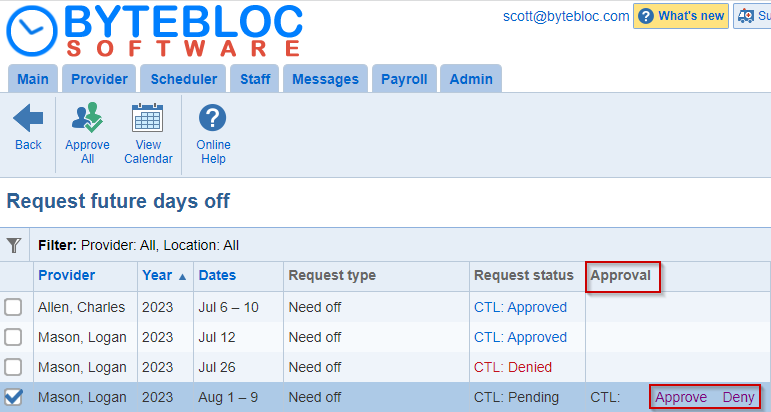Click the What's new help icon

point(646,16)
